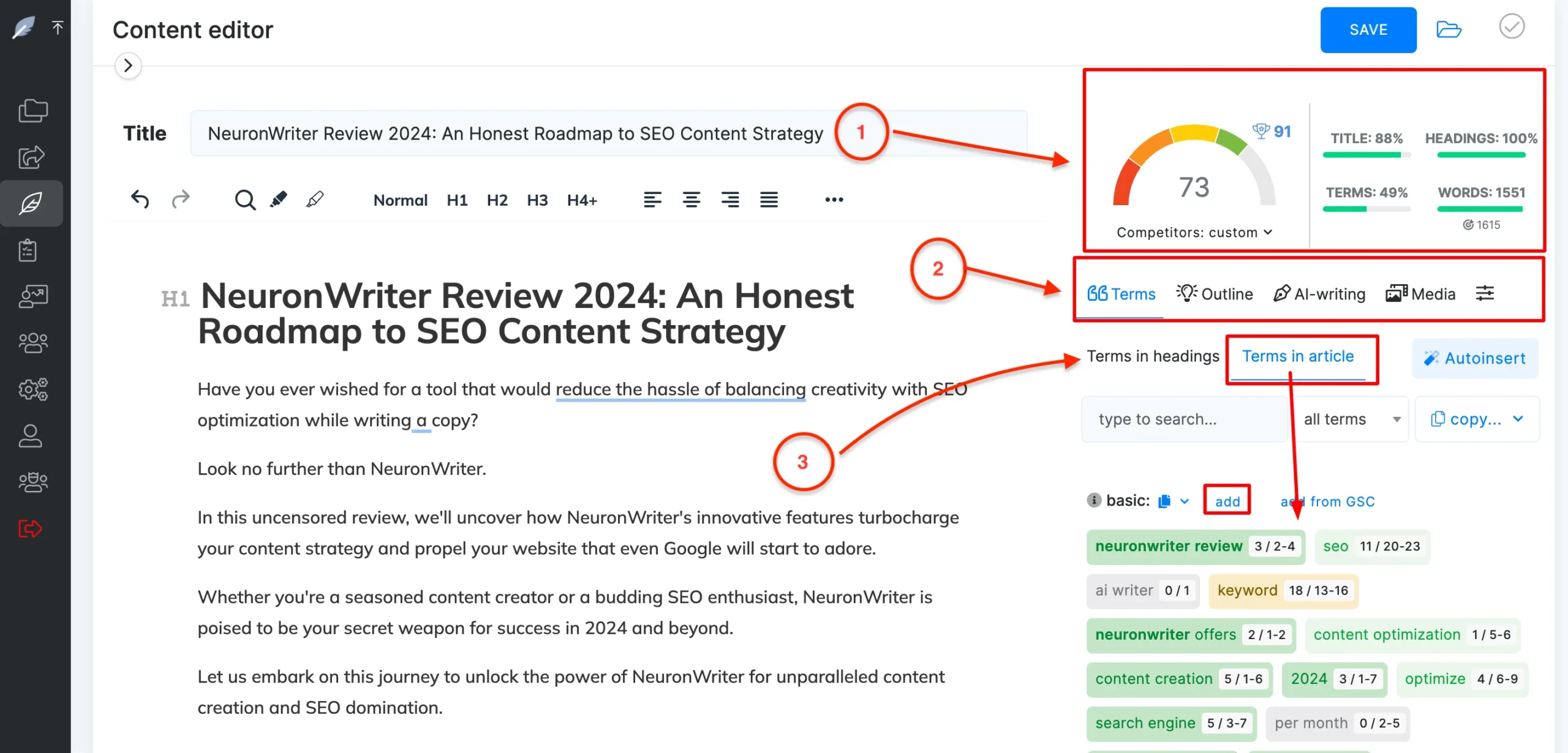Viewport: 1568px width, 753px height.
Task: Open the projects folder icon in the left sidebar
Action: point(32,110)
